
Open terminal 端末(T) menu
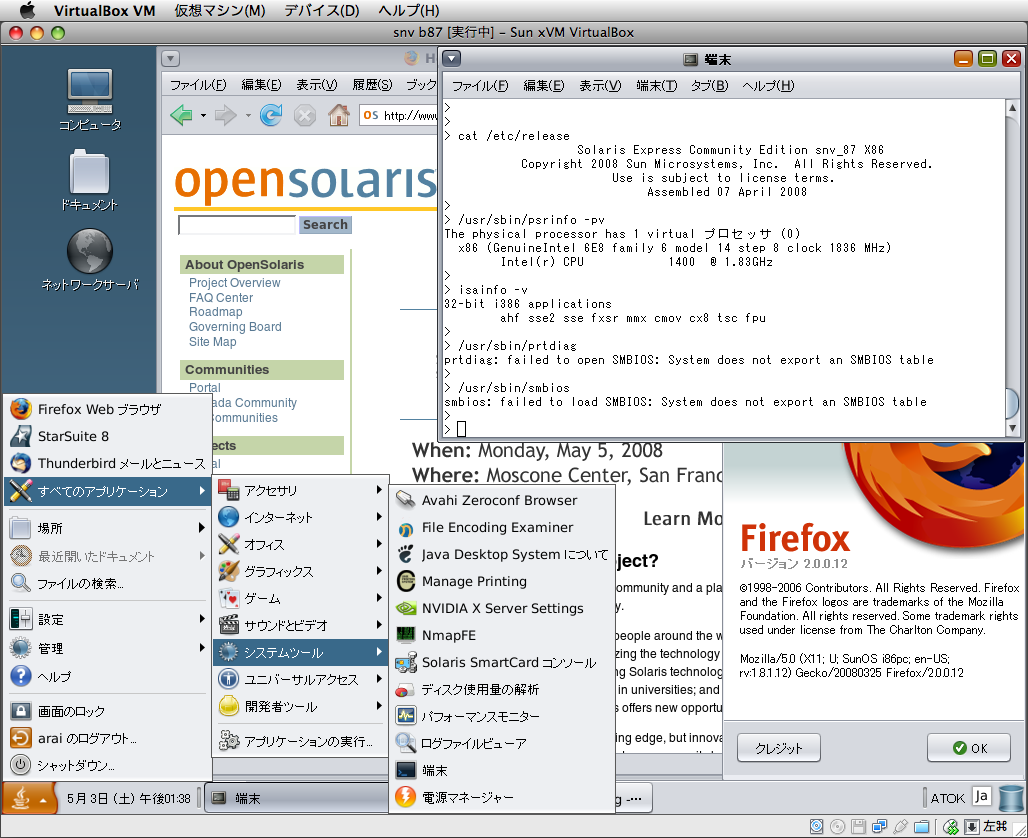click(656, 86)
